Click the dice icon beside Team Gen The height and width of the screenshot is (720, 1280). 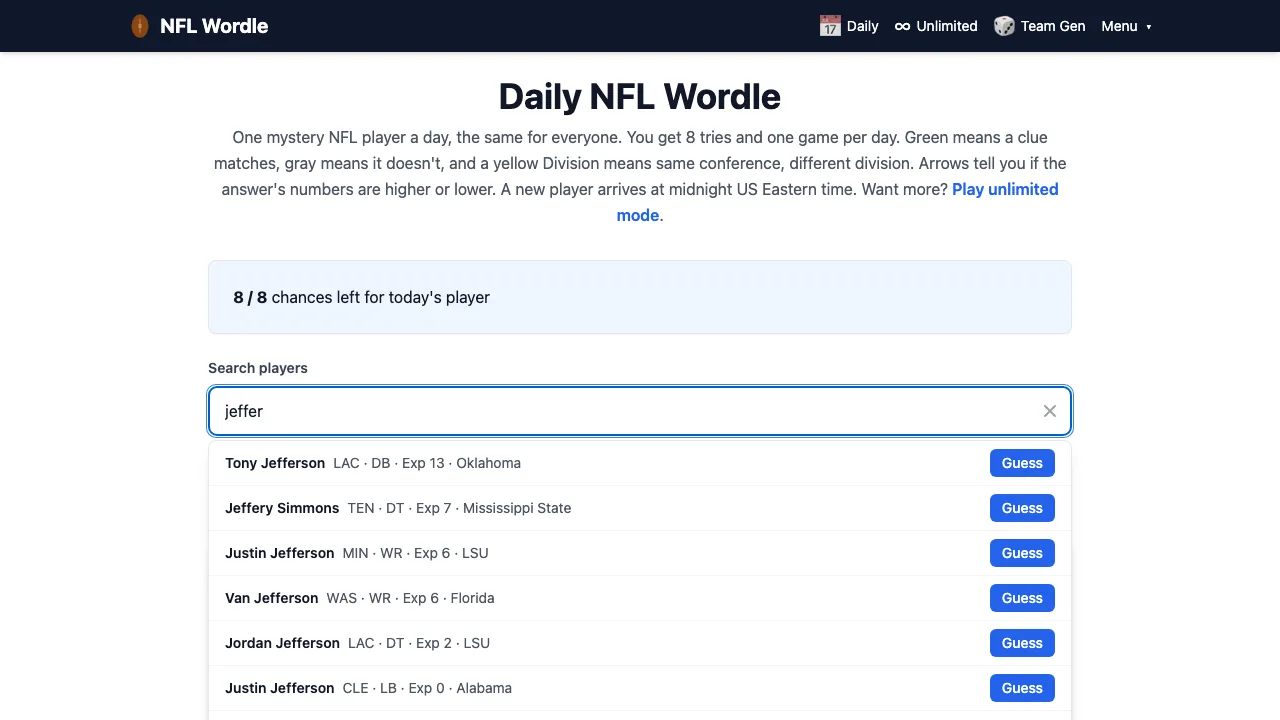click(x=1004, y=26)
